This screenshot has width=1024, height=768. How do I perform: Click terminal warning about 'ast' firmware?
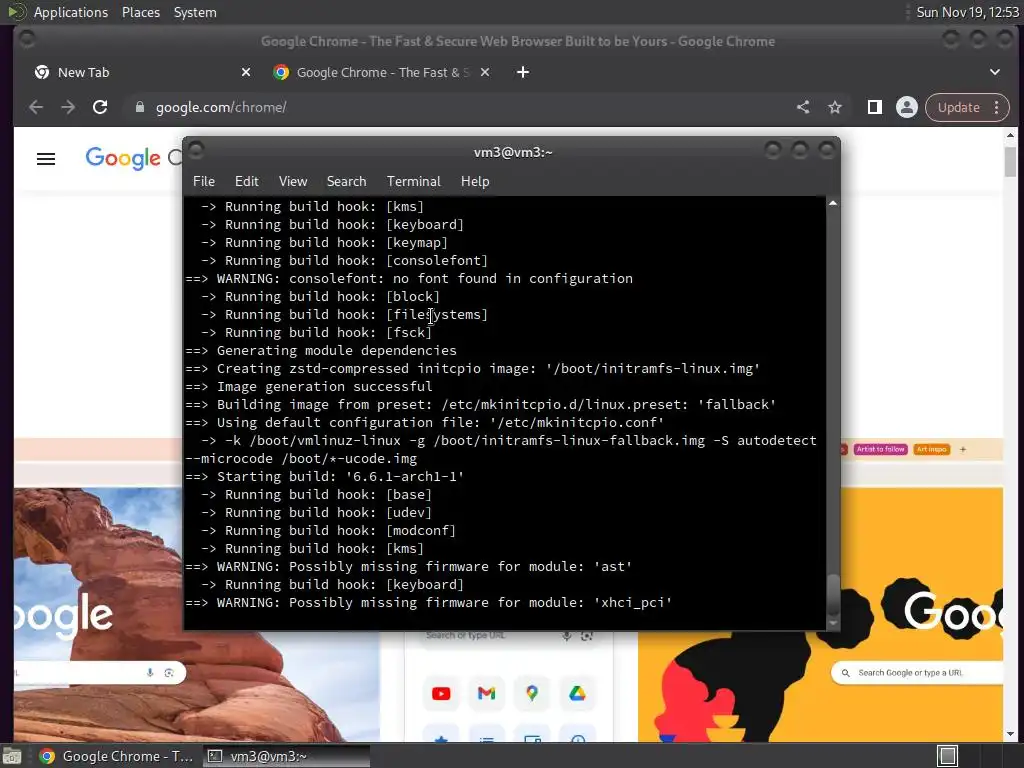409,567
